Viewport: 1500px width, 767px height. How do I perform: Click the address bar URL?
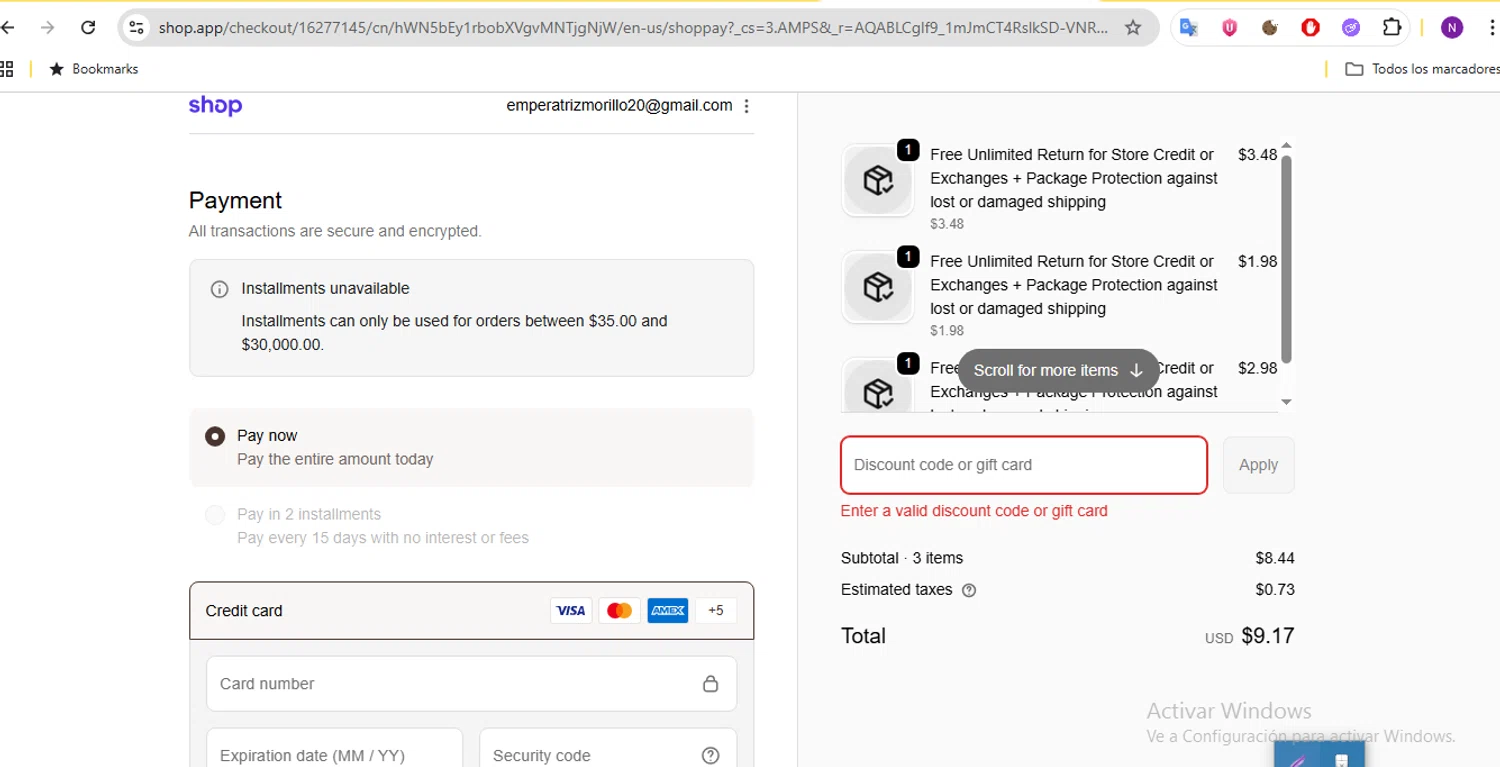[x=633, y=28]
